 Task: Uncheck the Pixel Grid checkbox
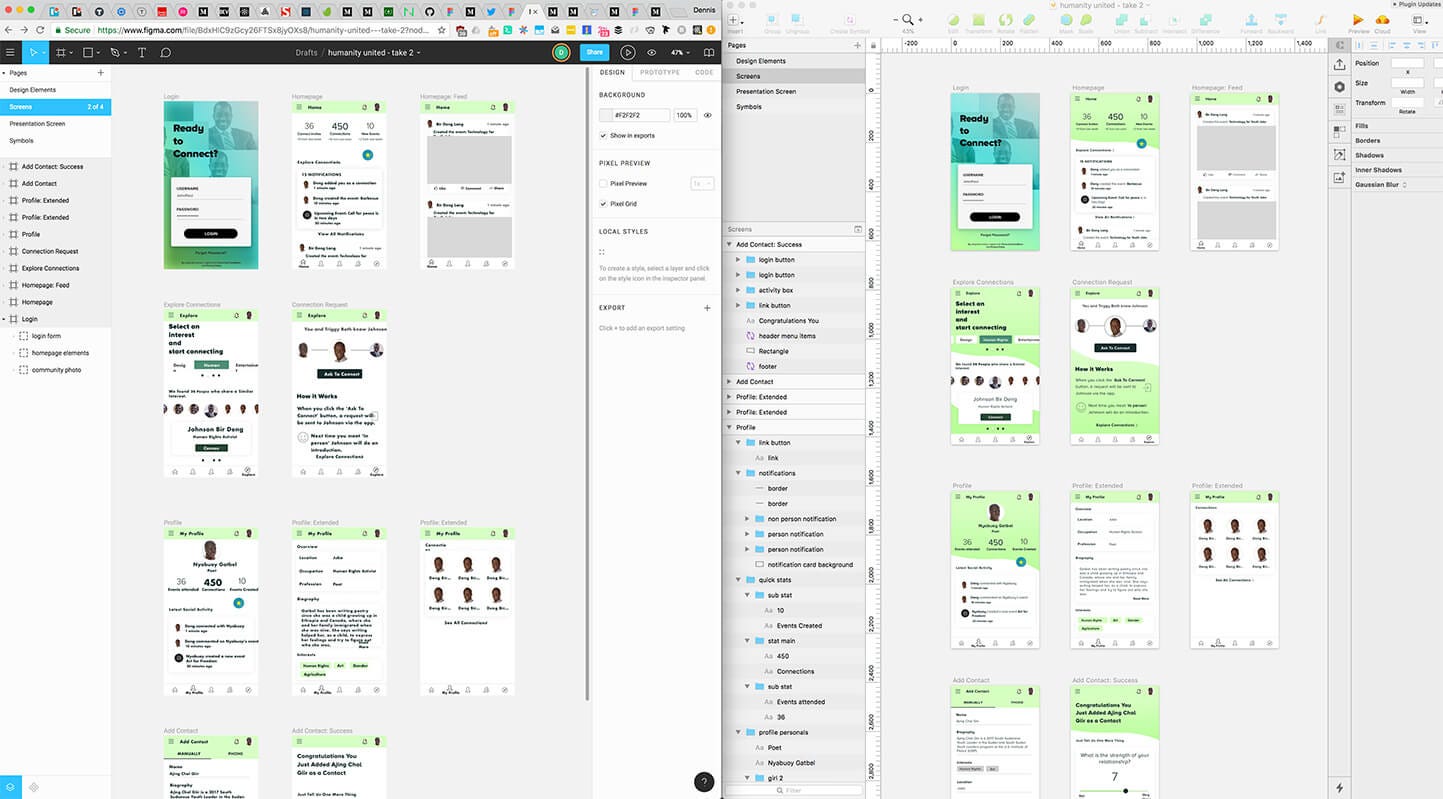603,203
